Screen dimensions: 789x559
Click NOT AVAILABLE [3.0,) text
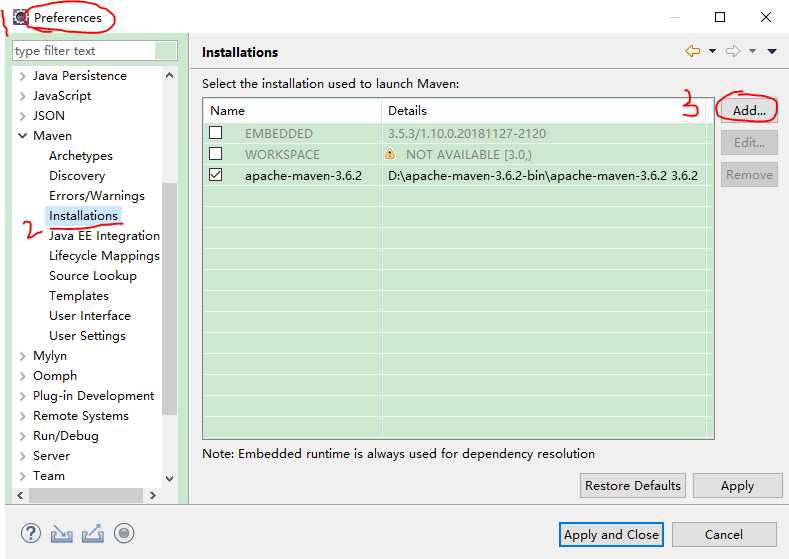point(469,154)
